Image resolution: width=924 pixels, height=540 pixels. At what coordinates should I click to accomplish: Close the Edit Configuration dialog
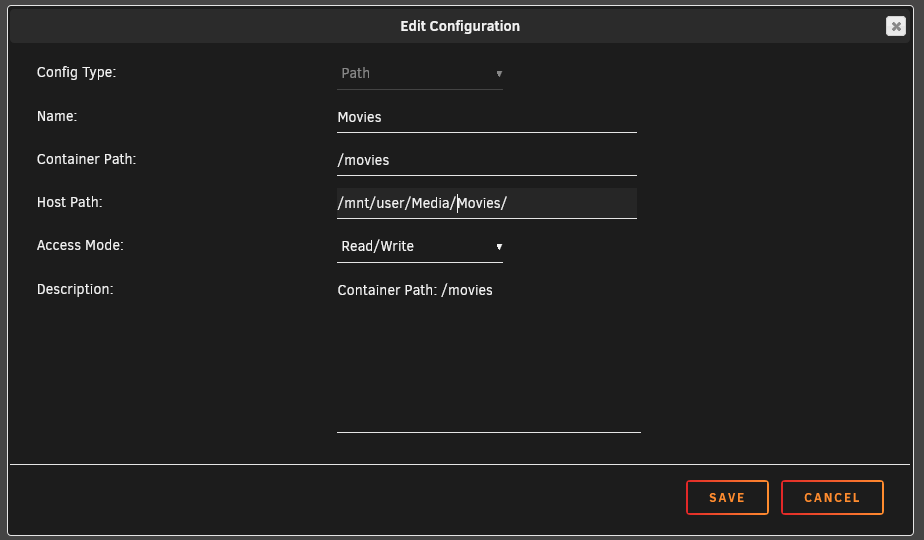[x=895, y=26]
